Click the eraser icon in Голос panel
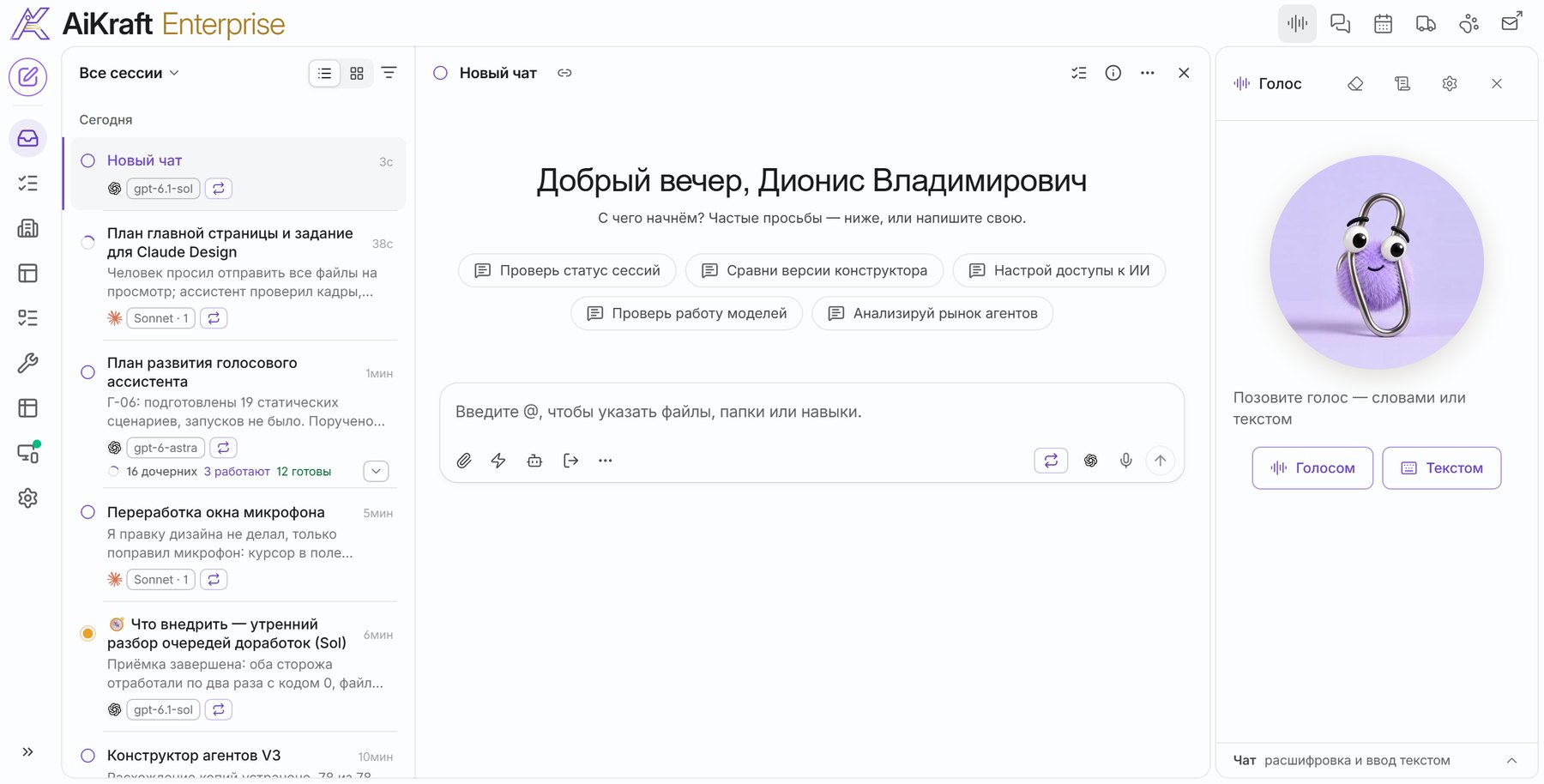1544x784 pixels. [x=1355, y=83]
